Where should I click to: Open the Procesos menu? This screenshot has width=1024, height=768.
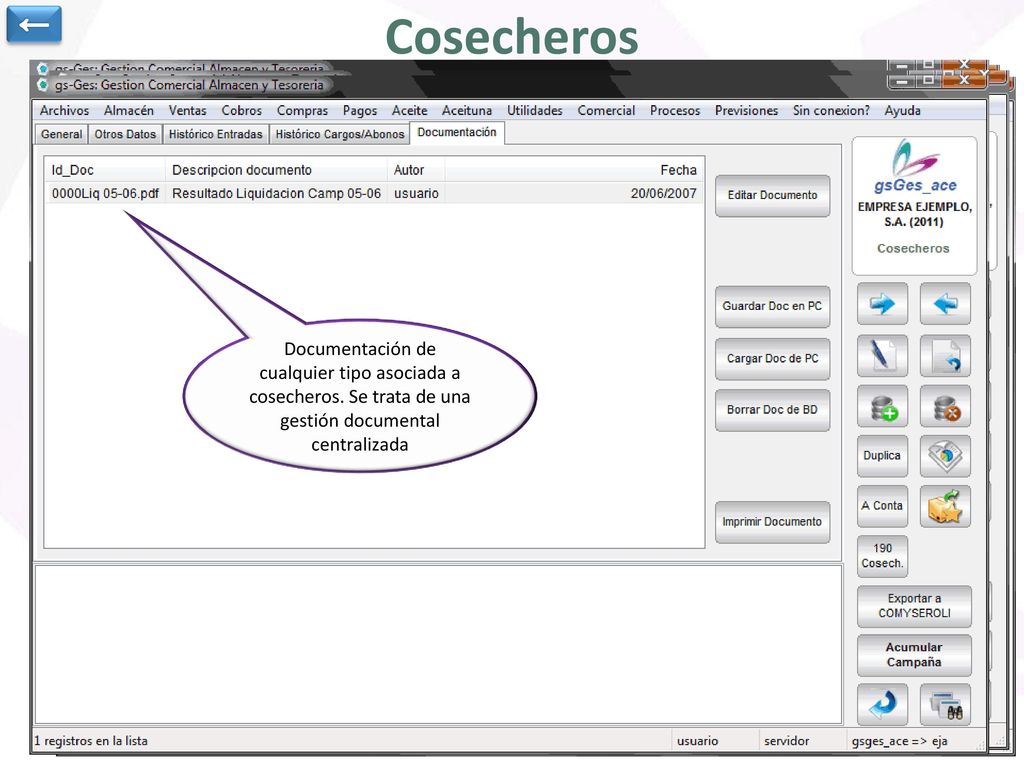(675, 110)
